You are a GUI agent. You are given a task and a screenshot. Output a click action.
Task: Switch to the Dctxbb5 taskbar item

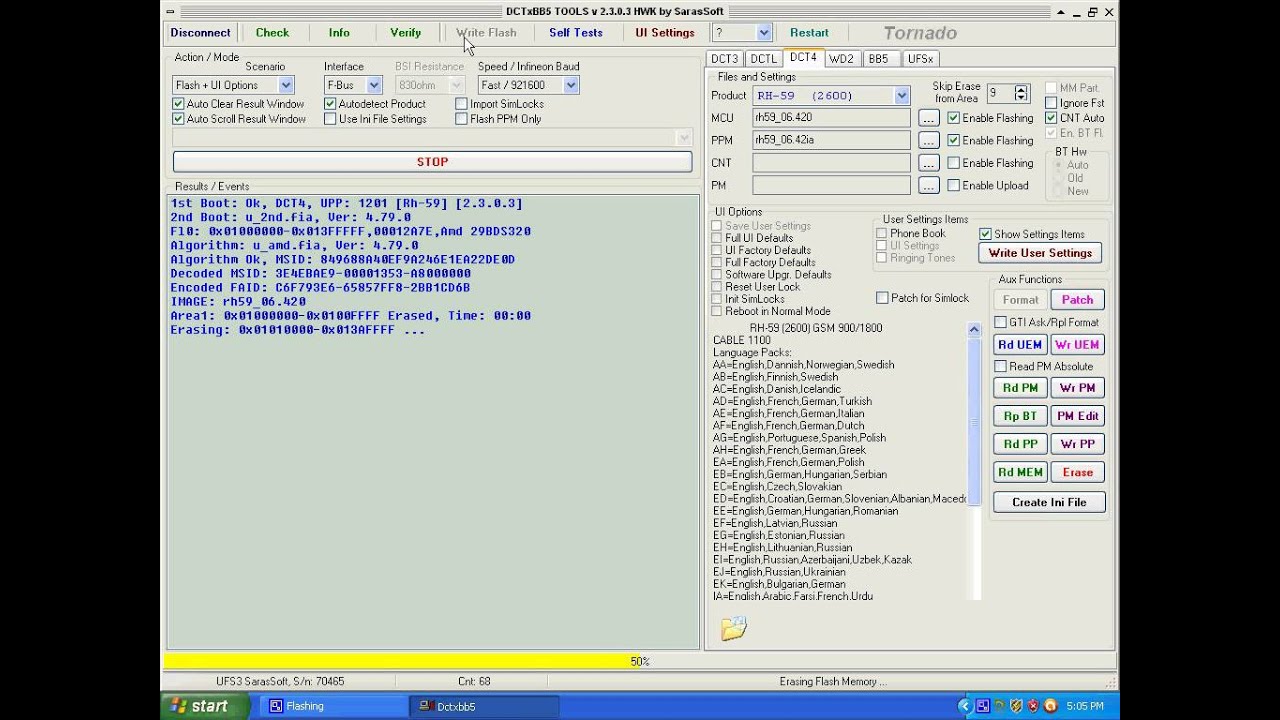pyautogui.click(x=484, y=706)
